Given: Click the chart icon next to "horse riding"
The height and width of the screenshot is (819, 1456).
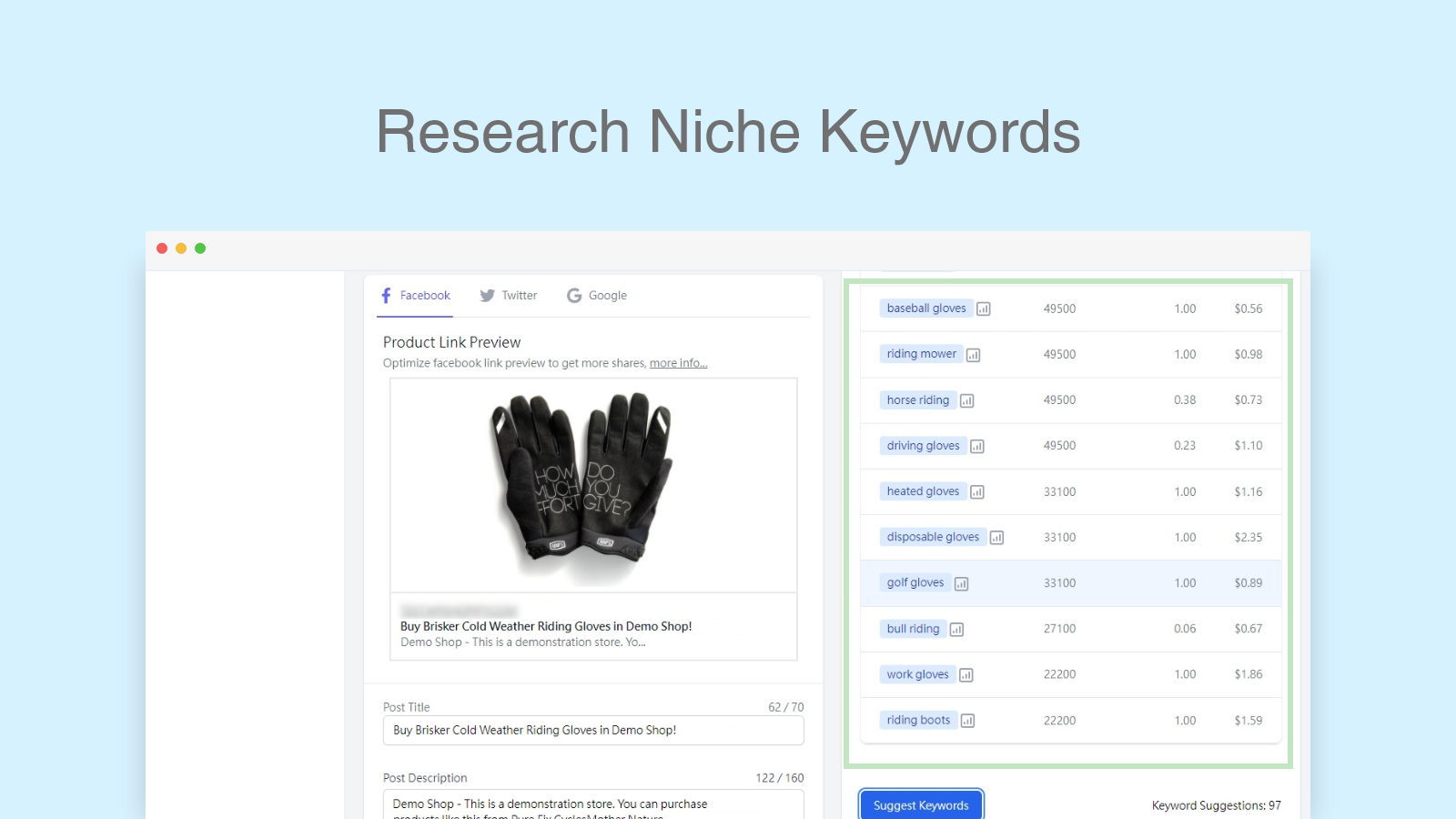Looking at the screenshot, I should coord(967,400).
